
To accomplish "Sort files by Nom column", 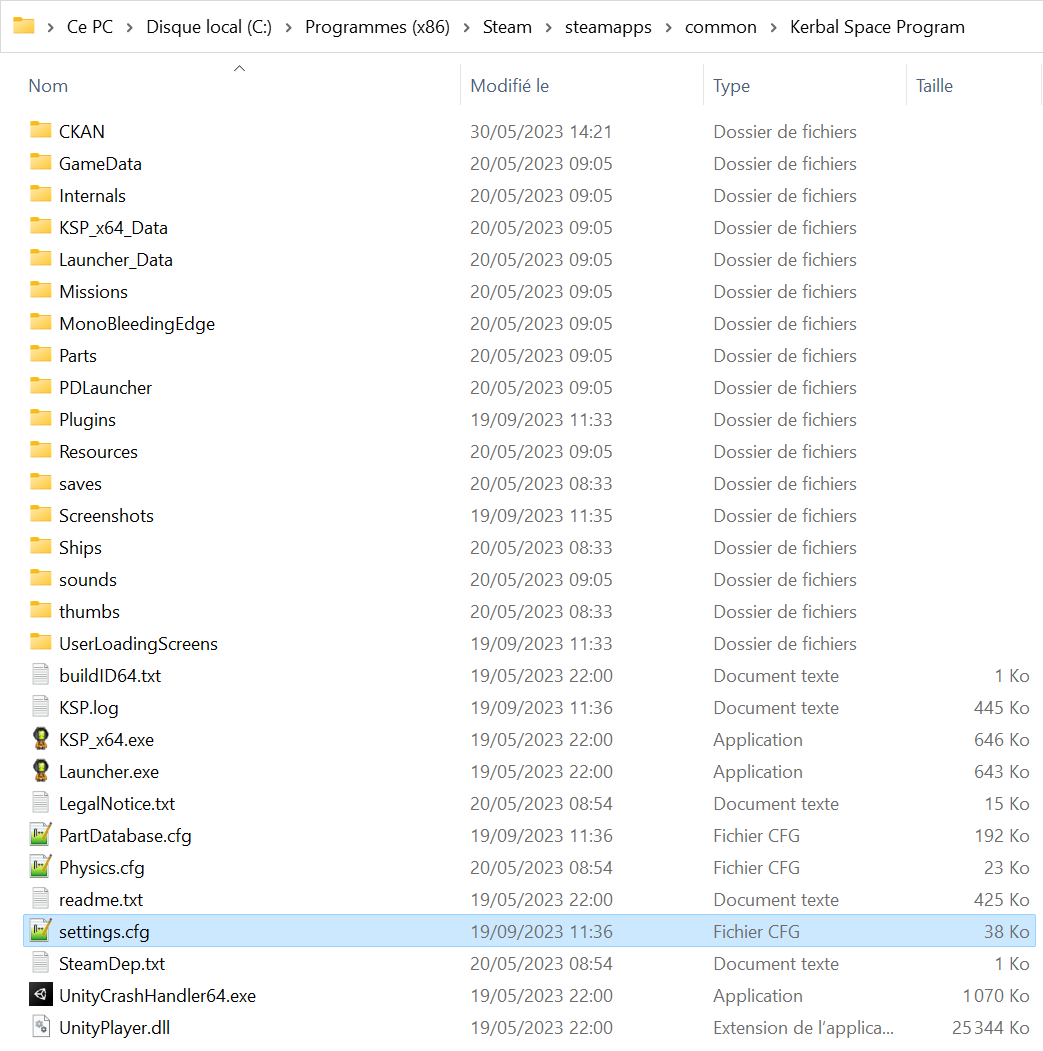I will point(48,86).
